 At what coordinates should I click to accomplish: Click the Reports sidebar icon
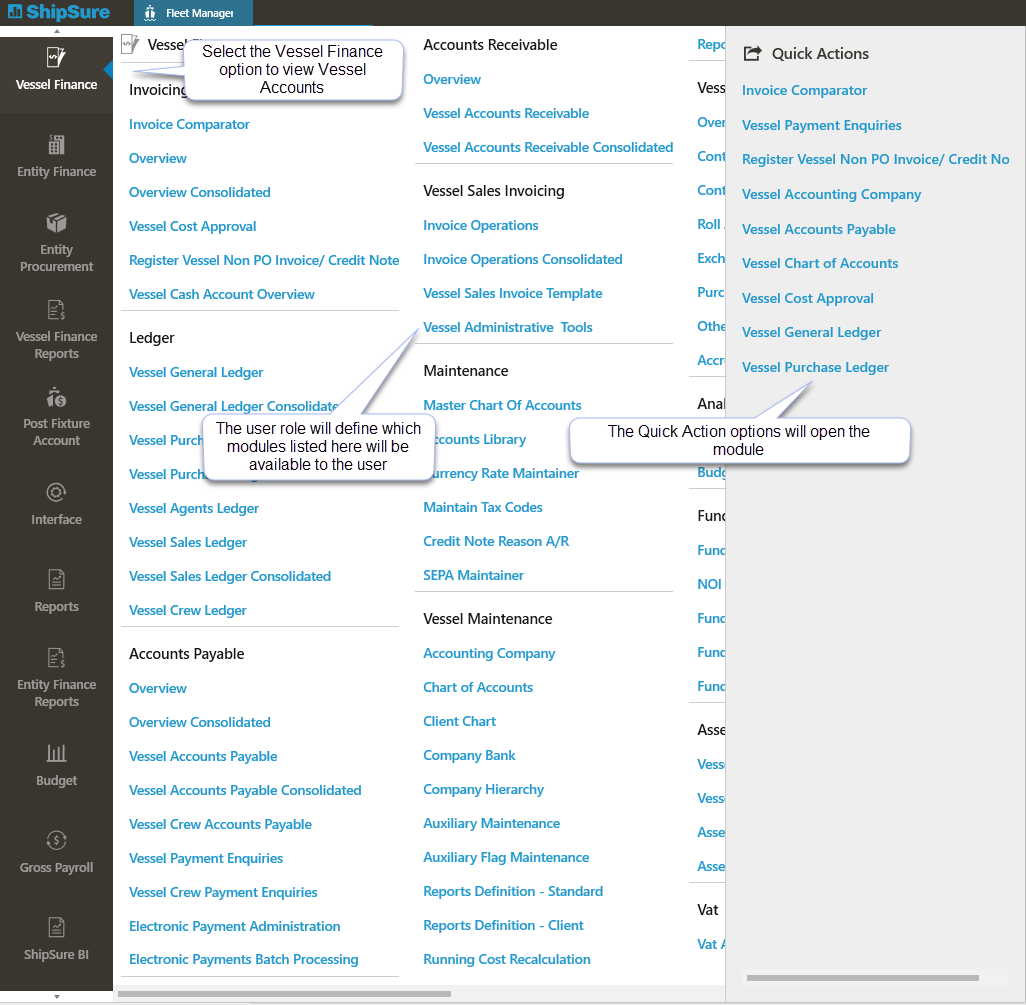tap(56, 580)
